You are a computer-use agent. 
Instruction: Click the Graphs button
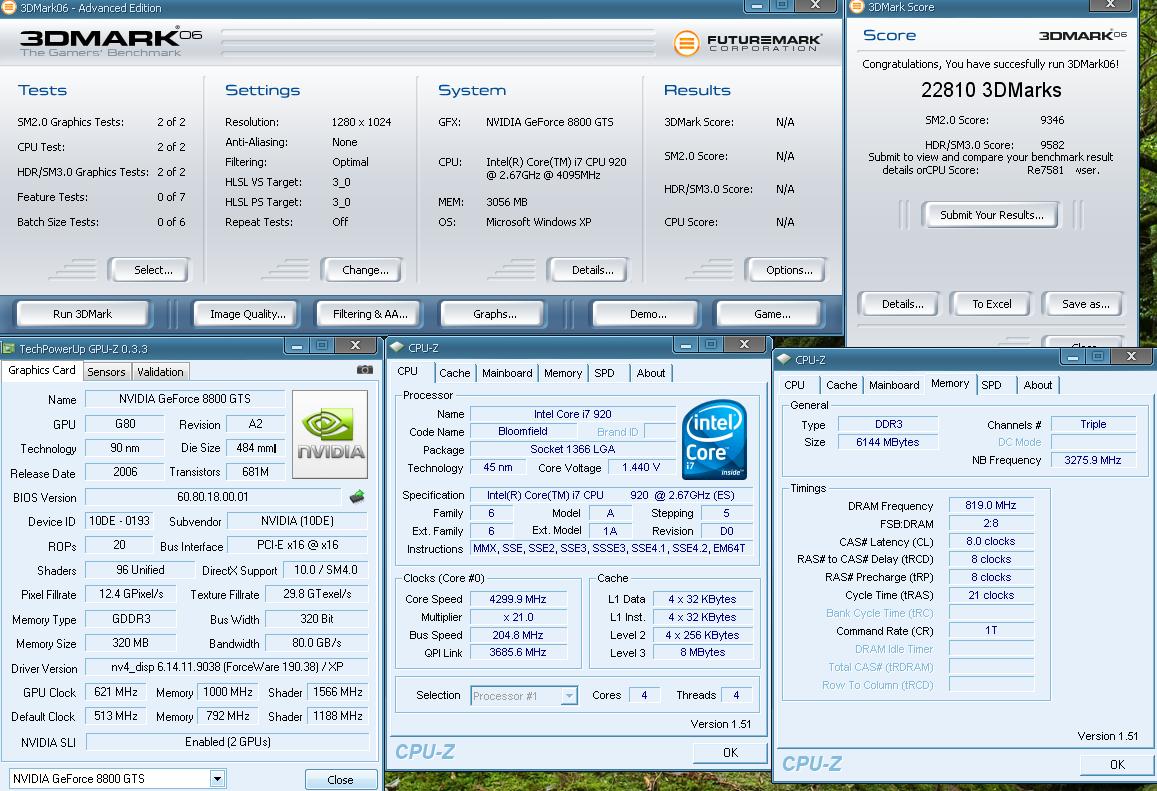[494, 314]
